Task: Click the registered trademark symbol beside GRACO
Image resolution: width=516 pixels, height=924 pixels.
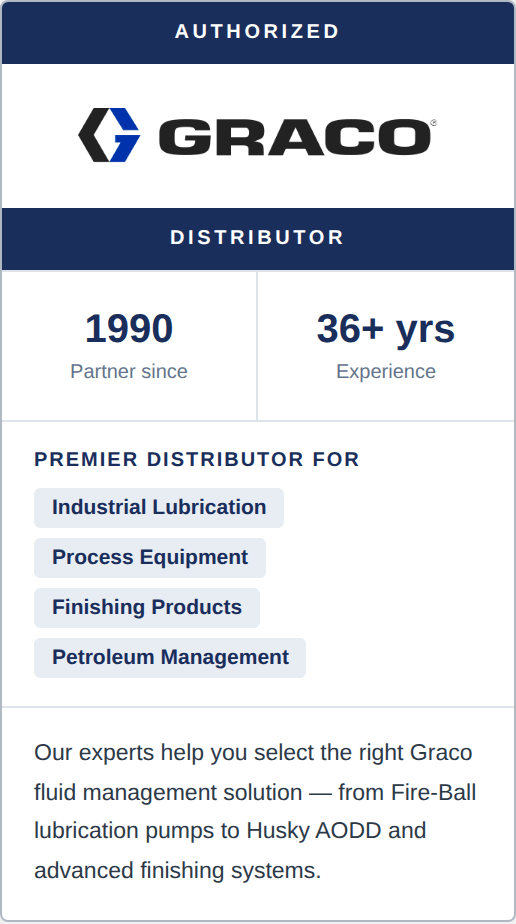Action: 434,123
